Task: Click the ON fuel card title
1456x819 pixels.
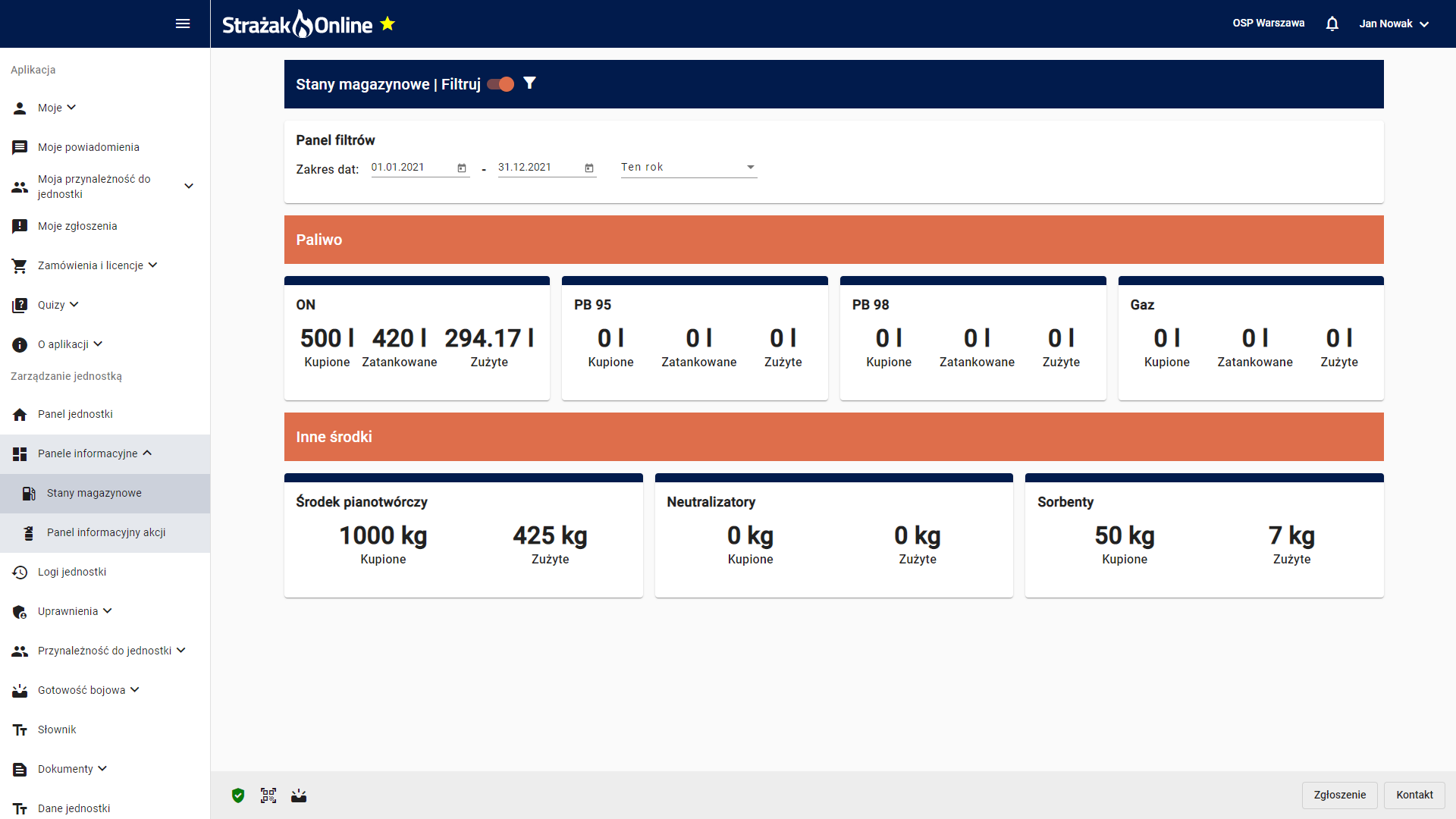Action: 306,305
